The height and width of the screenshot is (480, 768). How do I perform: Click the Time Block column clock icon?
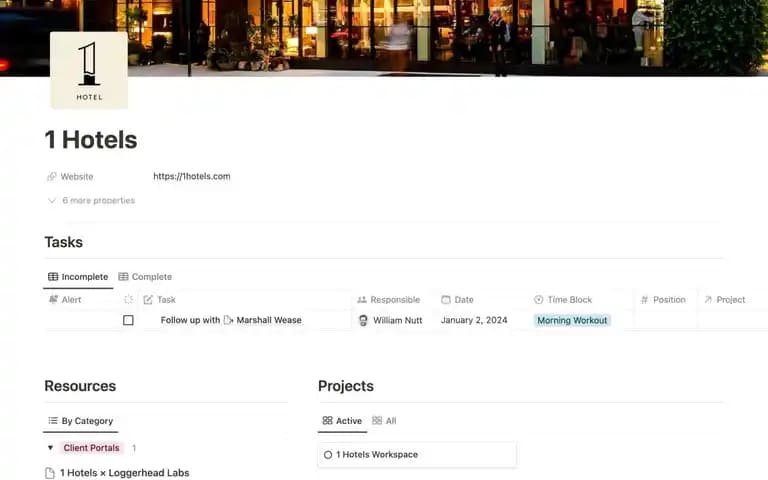[x=538, y=299]
